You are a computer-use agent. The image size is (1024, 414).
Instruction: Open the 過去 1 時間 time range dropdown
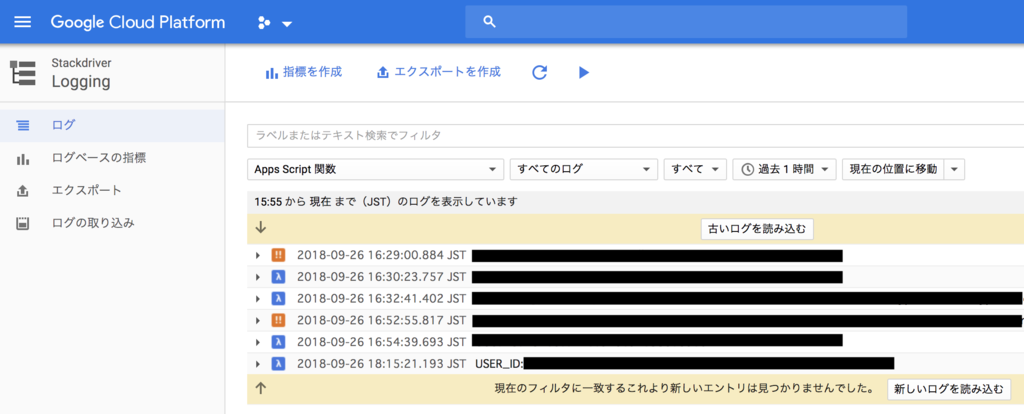click(784, 169)
